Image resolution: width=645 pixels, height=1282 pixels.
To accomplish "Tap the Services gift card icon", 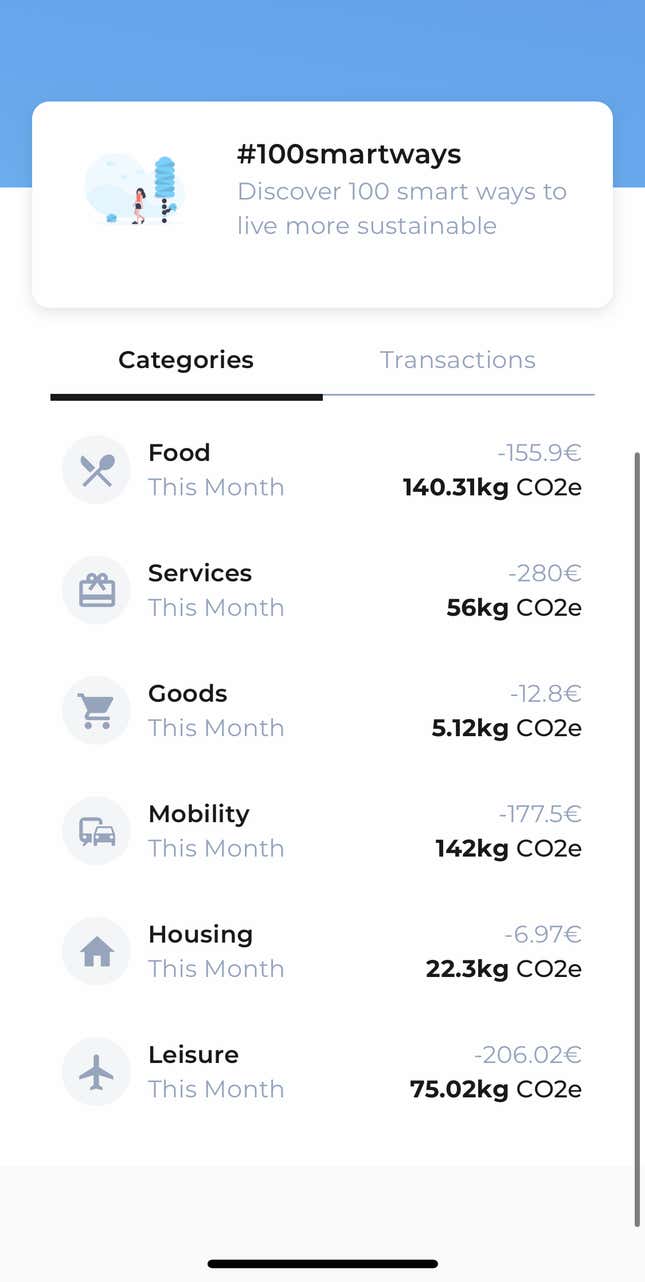I will click(97, 590).
